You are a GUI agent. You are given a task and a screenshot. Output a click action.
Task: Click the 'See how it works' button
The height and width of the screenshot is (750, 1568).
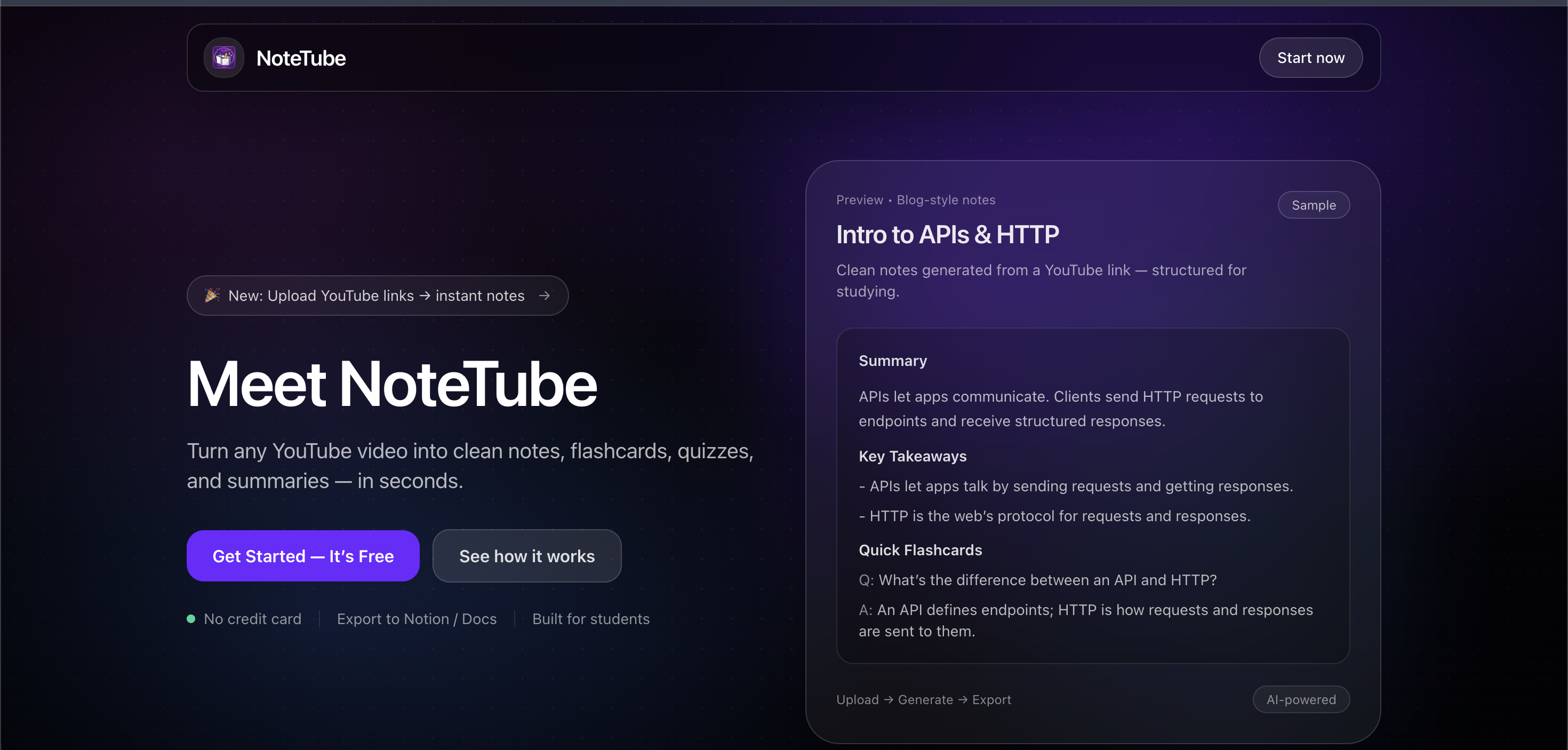[x=526, y=556]
